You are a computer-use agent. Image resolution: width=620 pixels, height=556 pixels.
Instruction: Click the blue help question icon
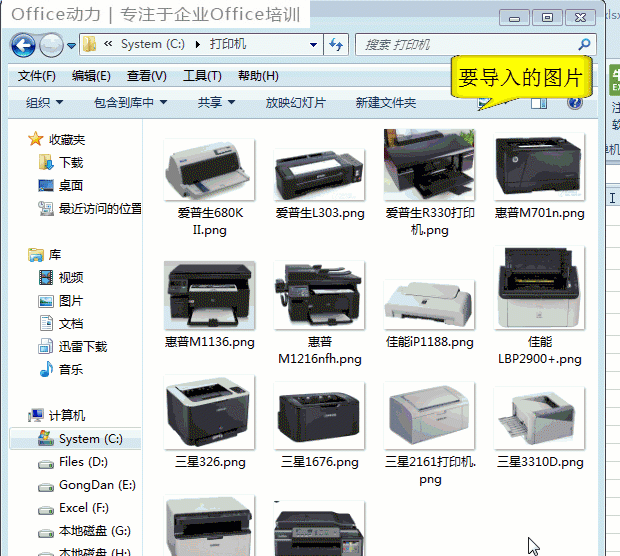coord(575,103)
